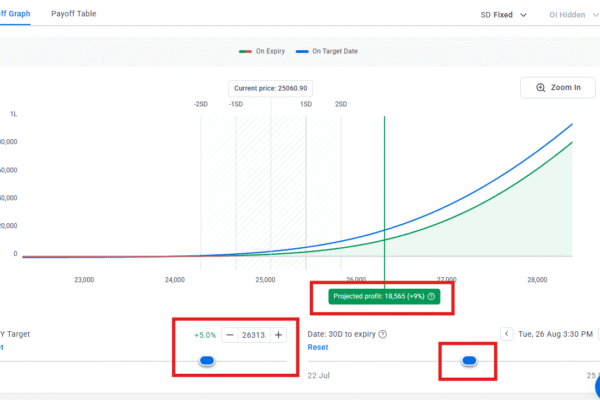Click the minus icon to decrease target
Screen dimensions: 600x400
tap(230, 335)
